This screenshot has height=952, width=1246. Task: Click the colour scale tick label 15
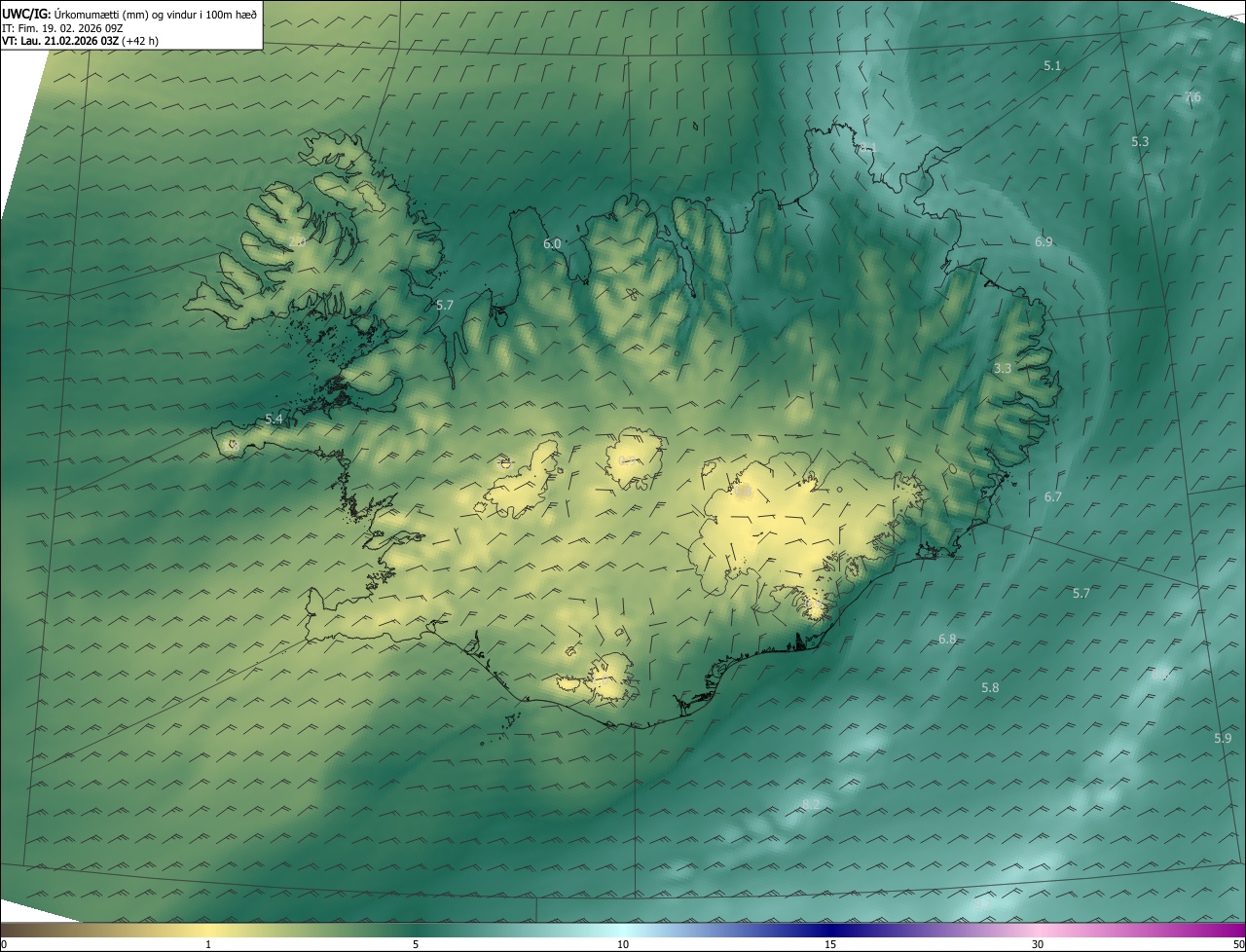tap(830, 944)
